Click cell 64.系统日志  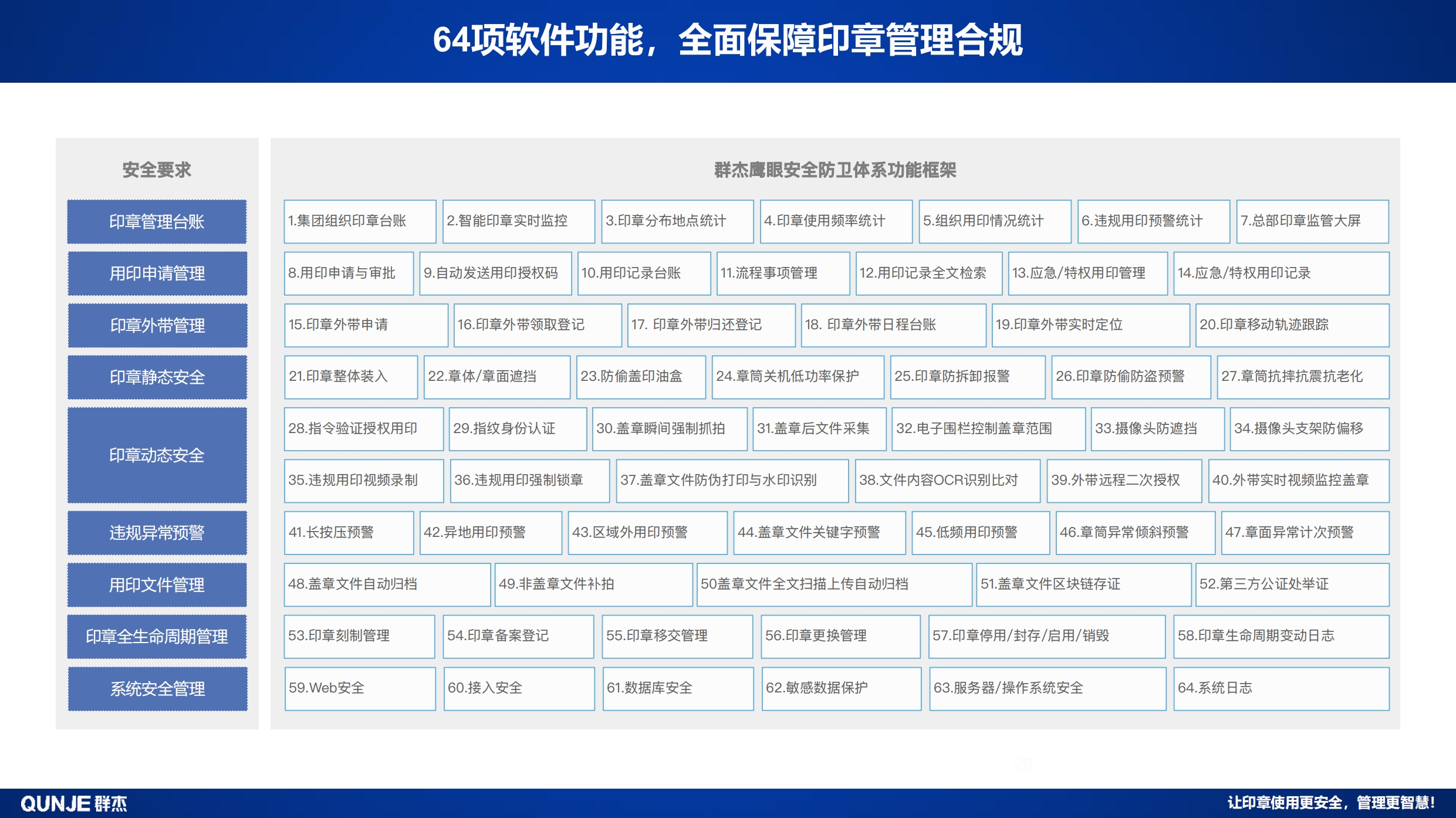click(x=1281, y=689)
